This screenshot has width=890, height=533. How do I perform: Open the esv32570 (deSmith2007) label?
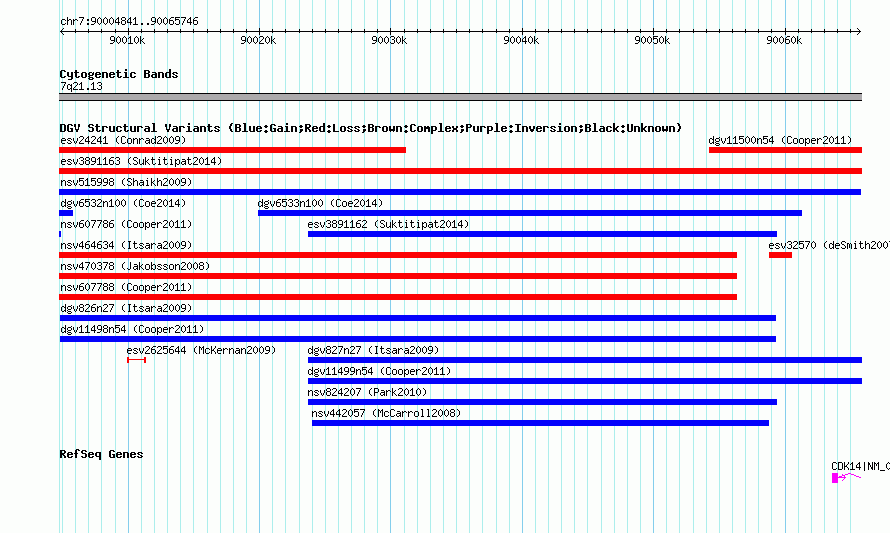(x=829, y=245)
